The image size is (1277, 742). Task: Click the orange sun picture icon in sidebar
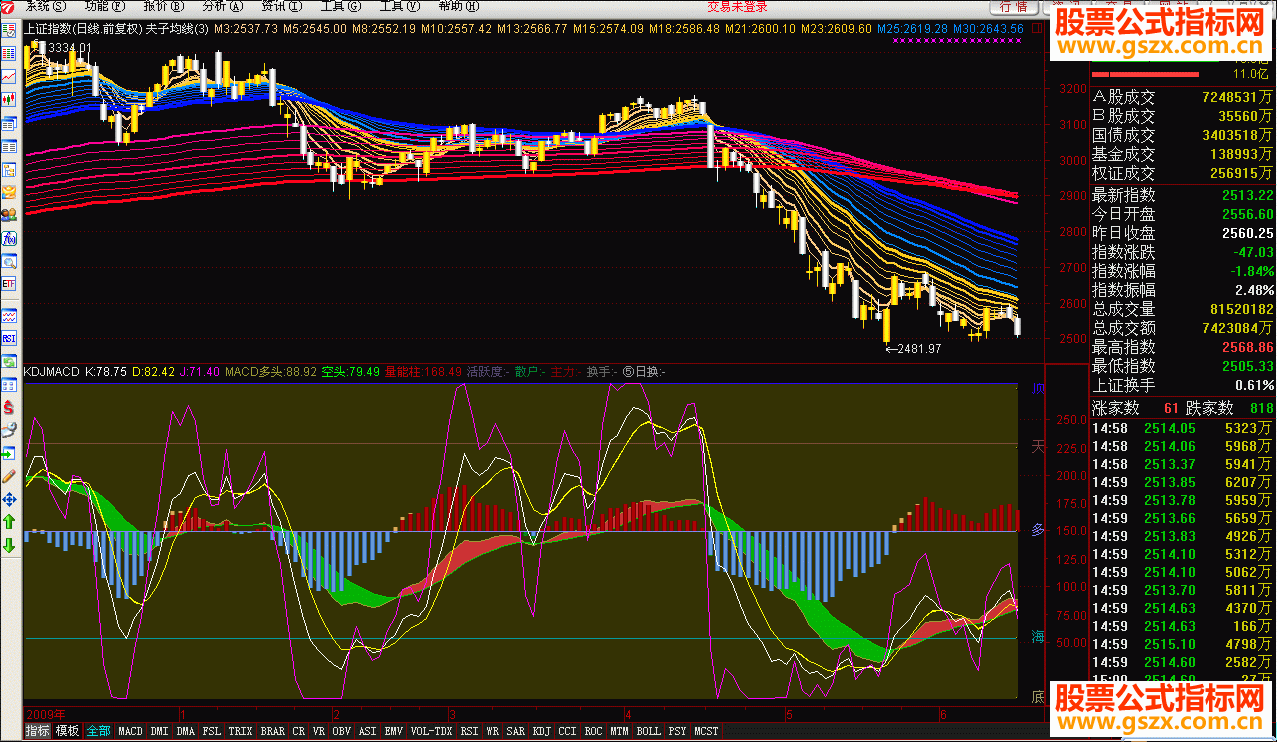click(9, 192)
